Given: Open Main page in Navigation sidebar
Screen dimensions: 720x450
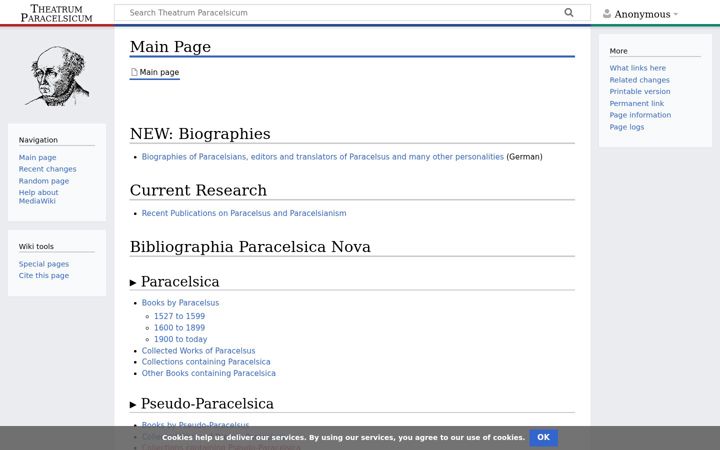Looking at the screenshot, I should [x=37, y=158].
